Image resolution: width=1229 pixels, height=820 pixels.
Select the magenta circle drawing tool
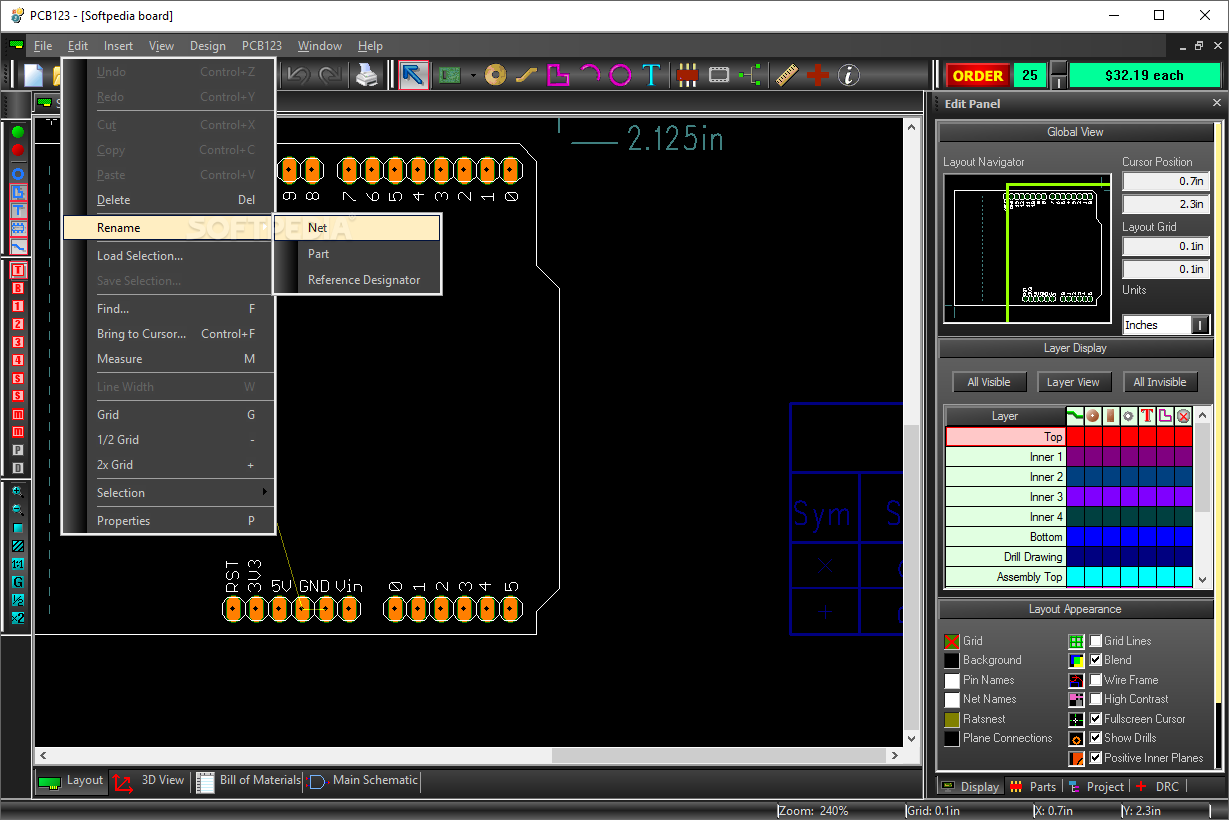point(621,75)
